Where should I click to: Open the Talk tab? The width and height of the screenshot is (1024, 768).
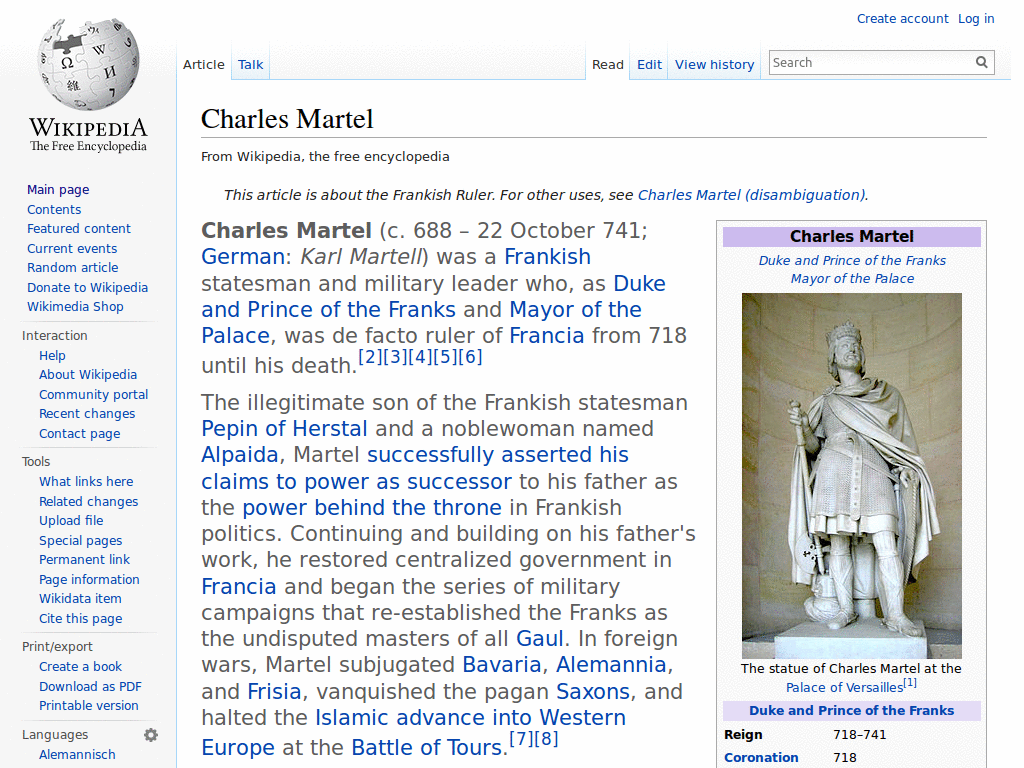(250, 65)
